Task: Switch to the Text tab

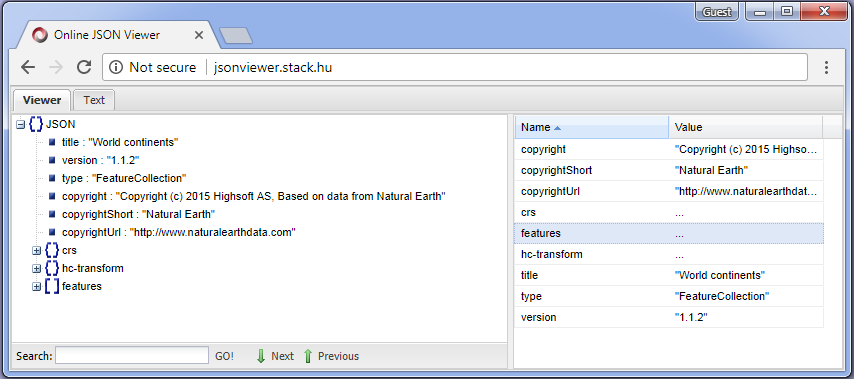Action: coord(94,100)
